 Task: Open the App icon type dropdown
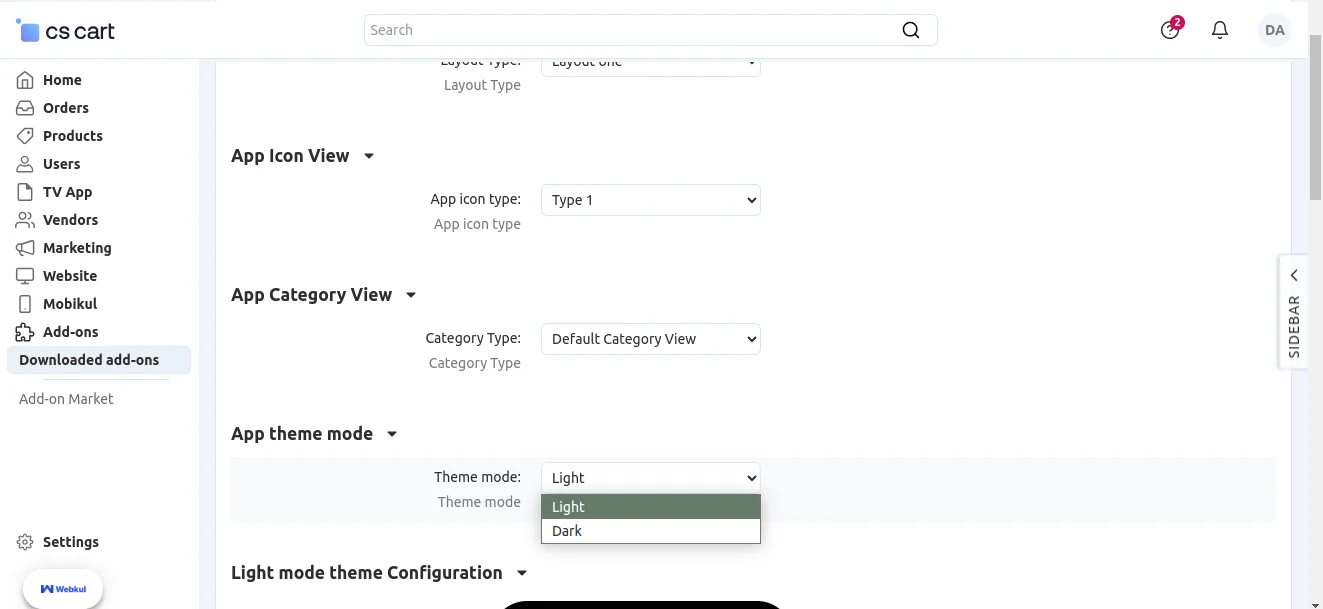coord(650,200)
